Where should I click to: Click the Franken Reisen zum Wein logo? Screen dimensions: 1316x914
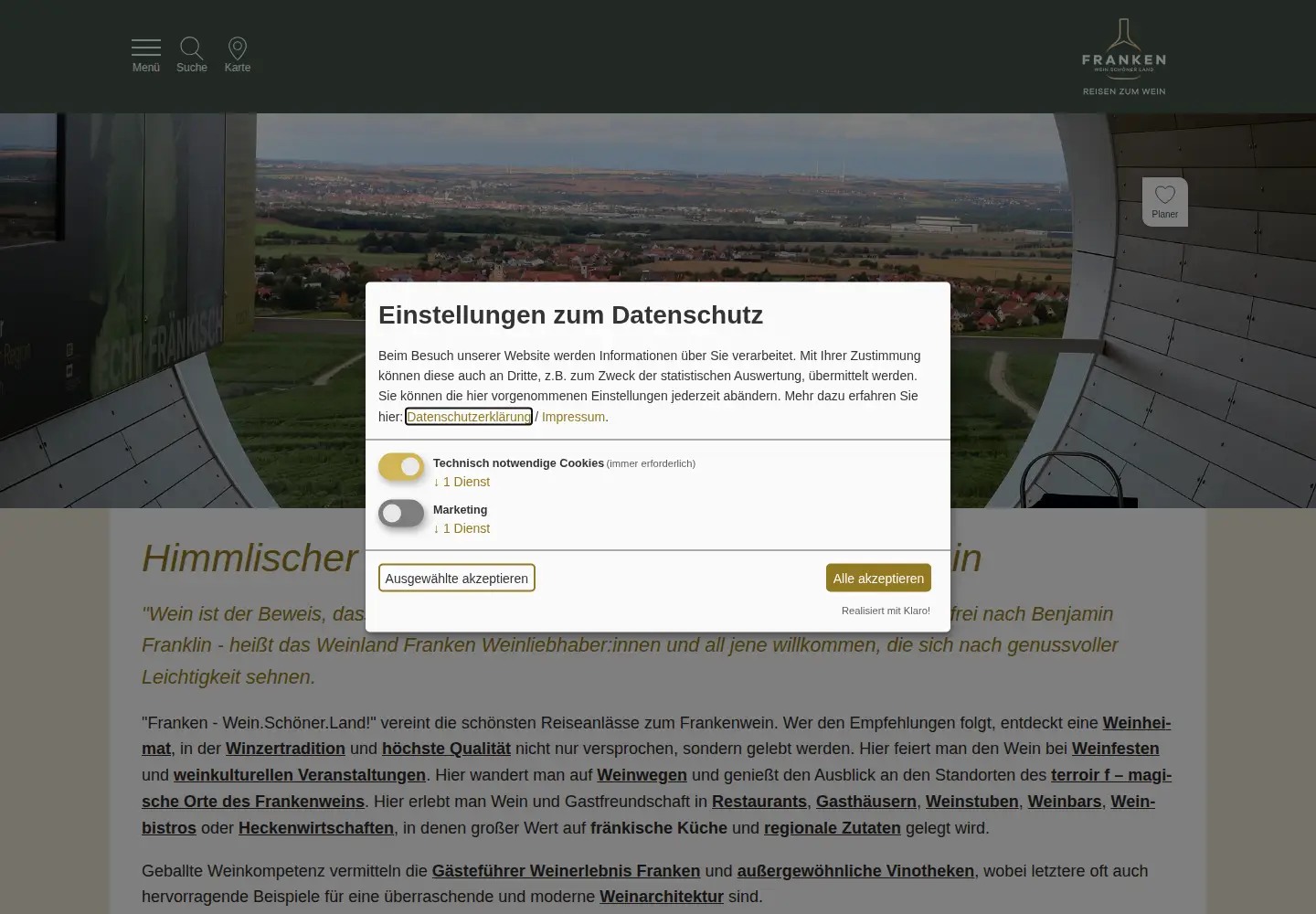[x=1124, y=57]
